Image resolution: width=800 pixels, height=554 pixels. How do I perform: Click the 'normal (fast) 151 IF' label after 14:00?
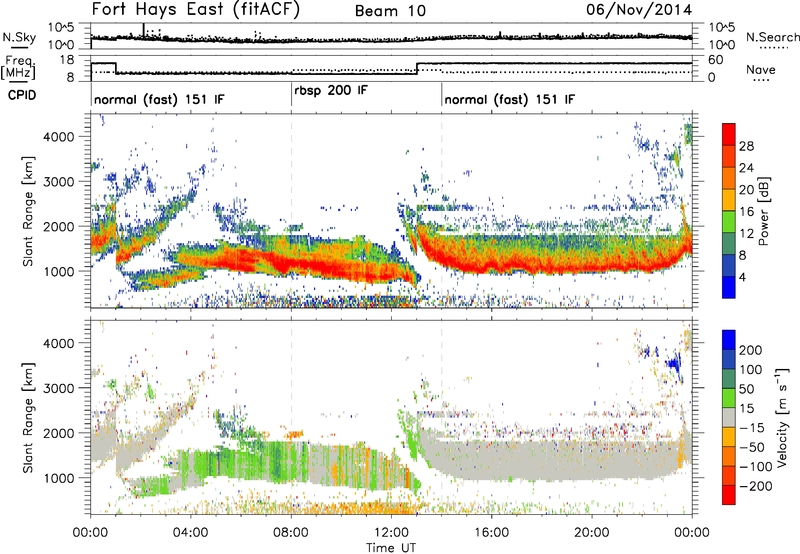tap(509, 99)
